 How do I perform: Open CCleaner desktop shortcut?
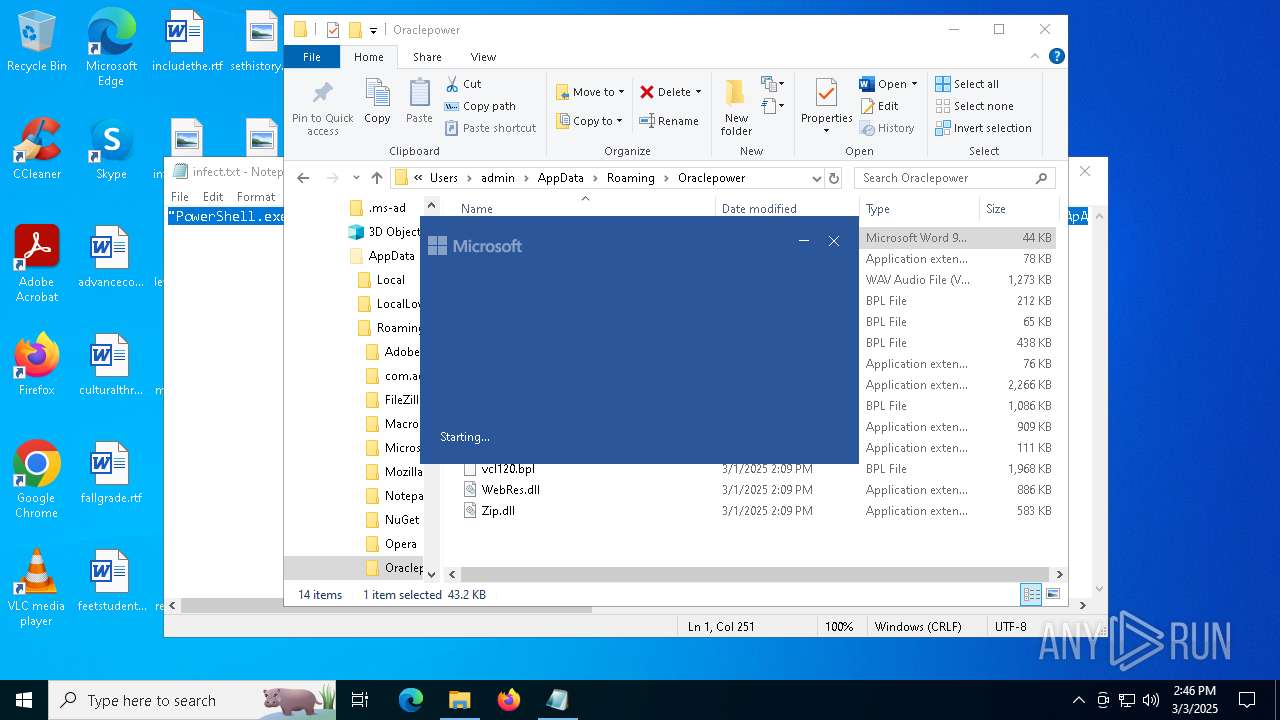(37, 150)
